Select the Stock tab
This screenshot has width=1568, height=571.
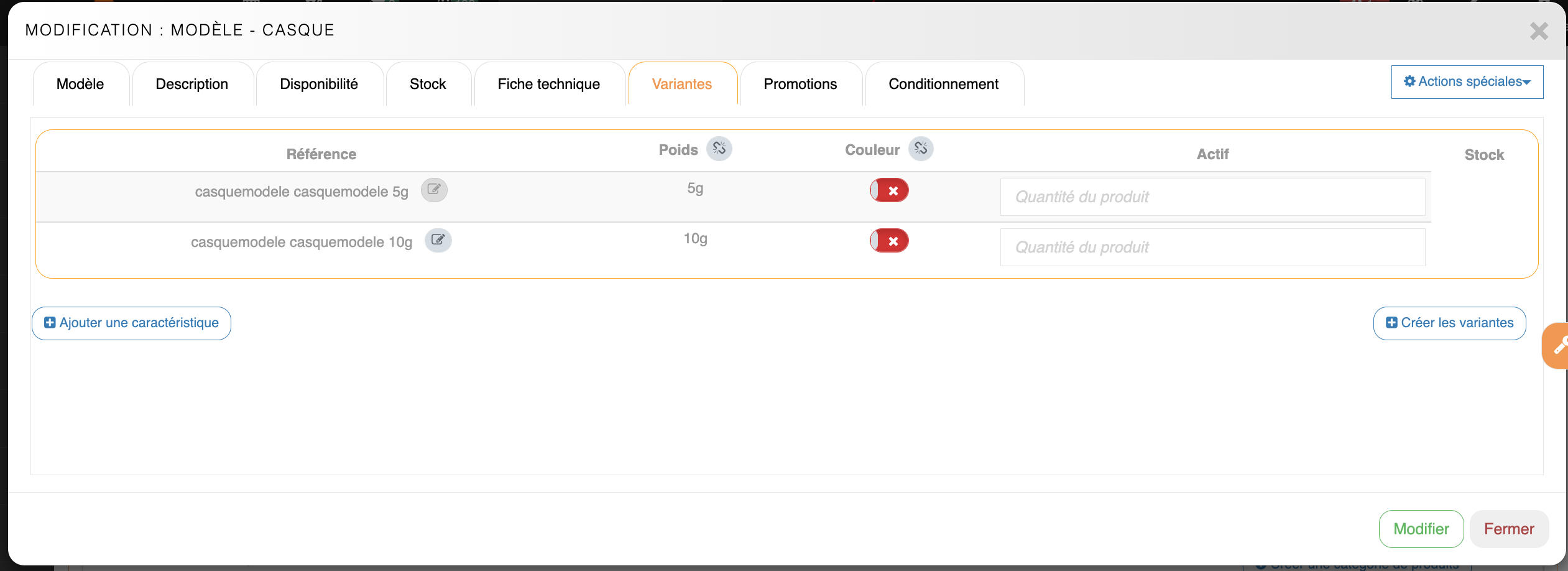click(428, 84)
